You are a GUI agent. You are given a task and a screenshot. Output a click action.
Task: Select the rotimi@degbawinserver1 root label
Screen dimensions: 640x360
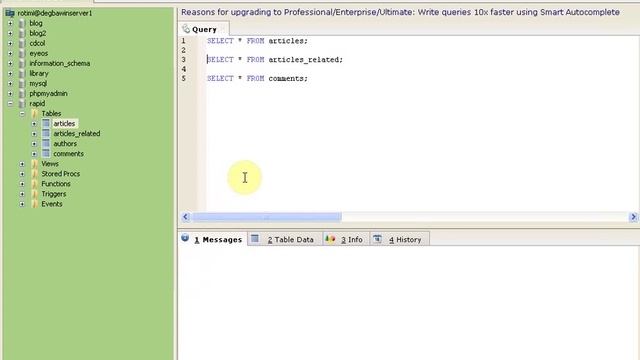point(55,13)
